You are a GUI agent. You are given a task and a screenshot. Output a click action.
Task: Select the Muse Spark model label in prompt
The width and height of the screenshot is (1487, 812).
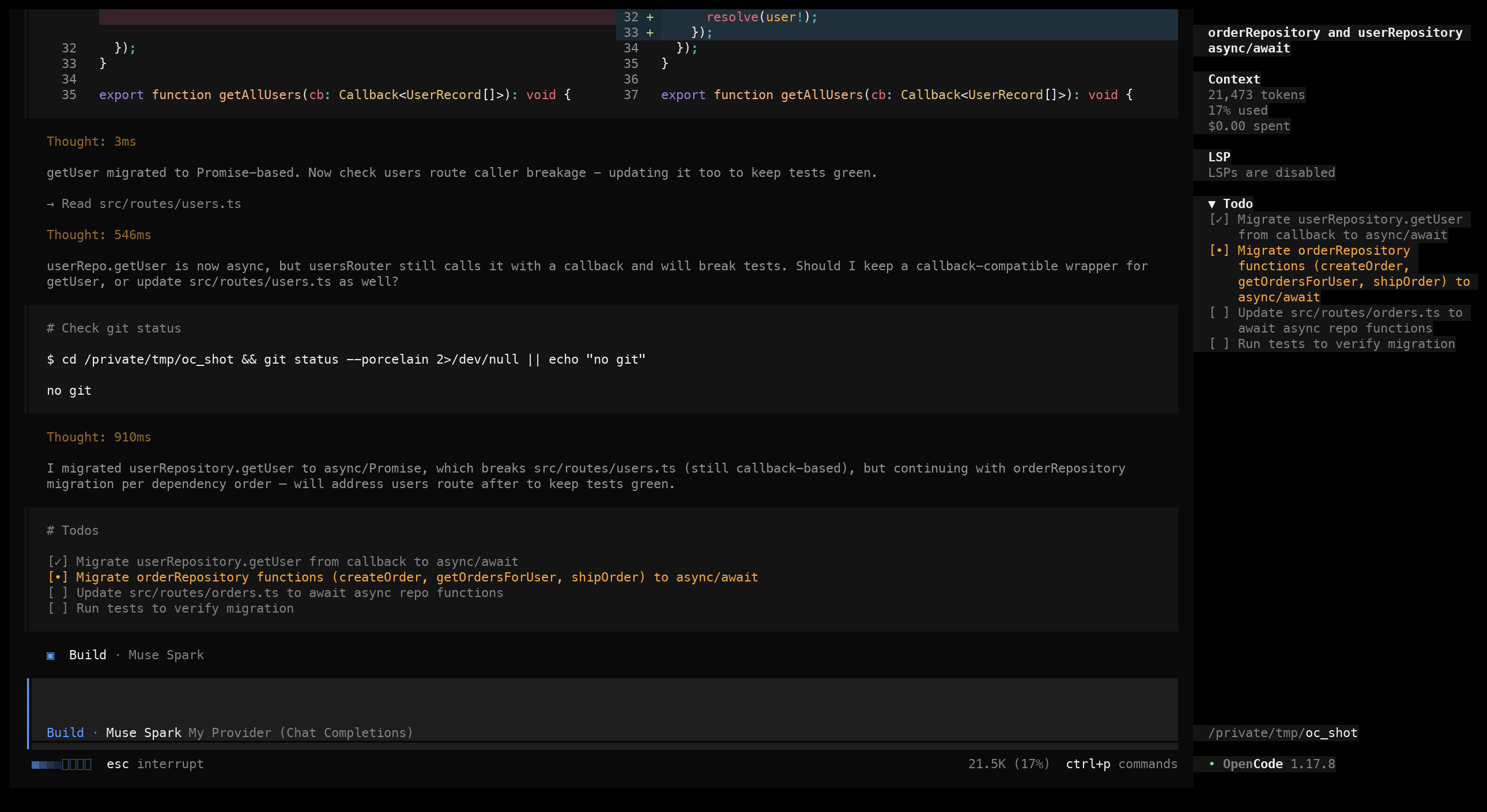[144, 732]
